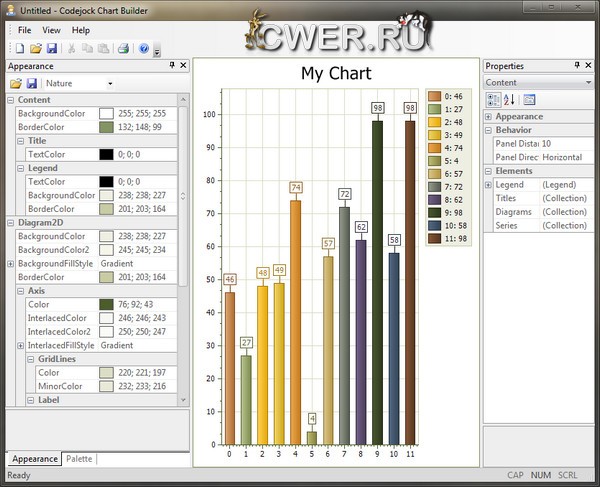This screenshot has width=600, height=487.
Task: Pin the Appearance panel
Action: point(172,65)
